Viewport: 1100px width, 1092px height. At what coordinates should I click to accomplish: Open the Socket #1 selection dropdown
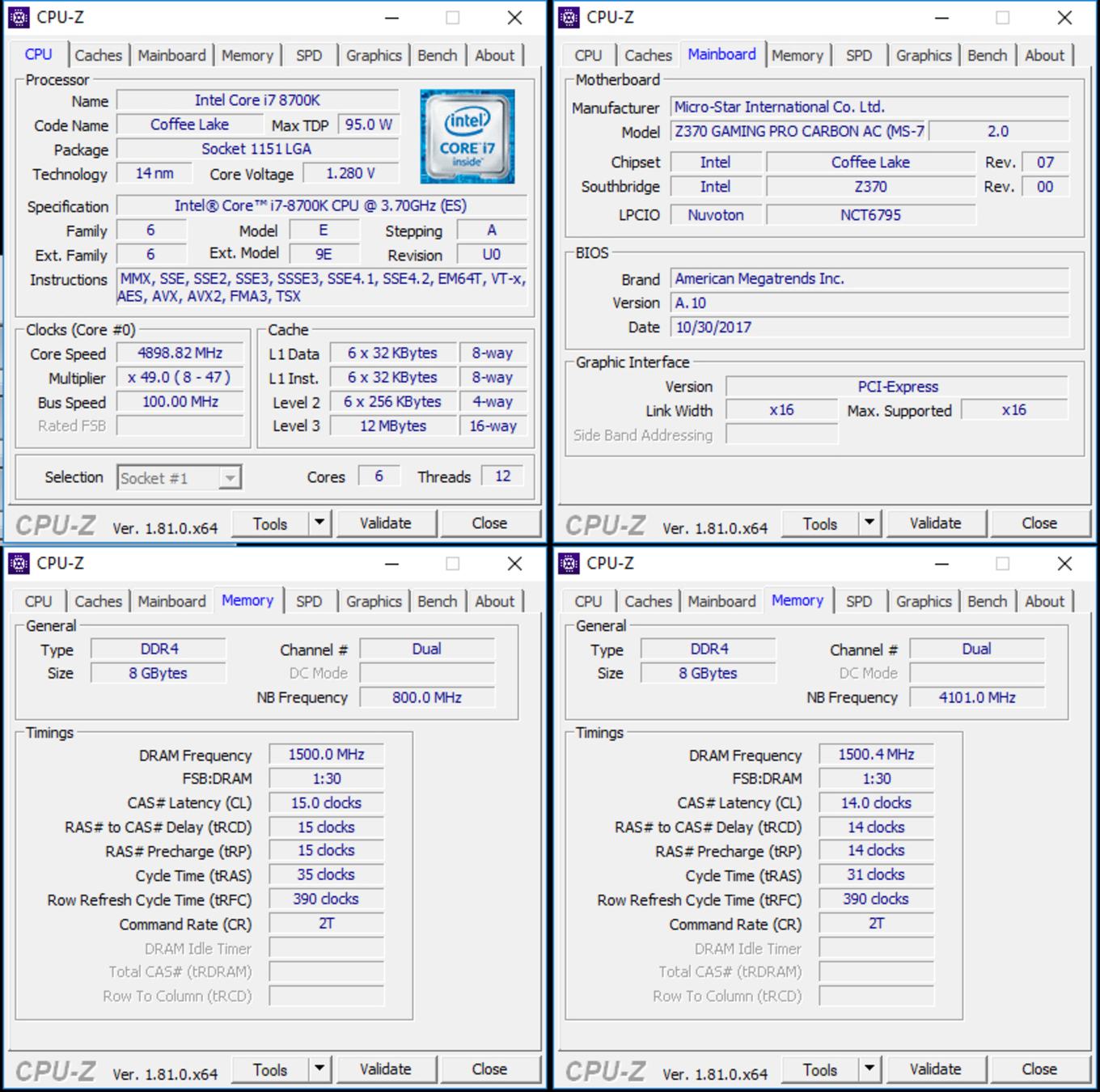pos(231,478)
